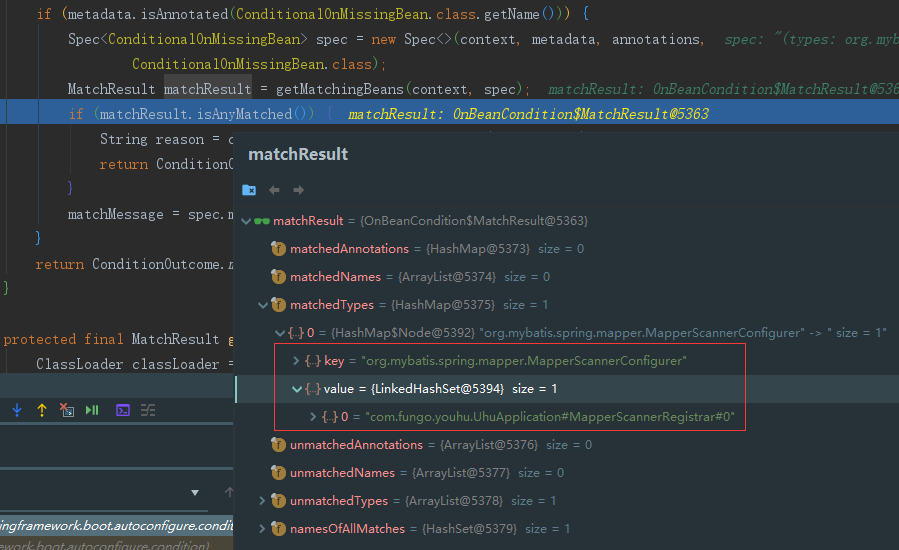Click the forward arrow in matchResult popup

point(298,190)
